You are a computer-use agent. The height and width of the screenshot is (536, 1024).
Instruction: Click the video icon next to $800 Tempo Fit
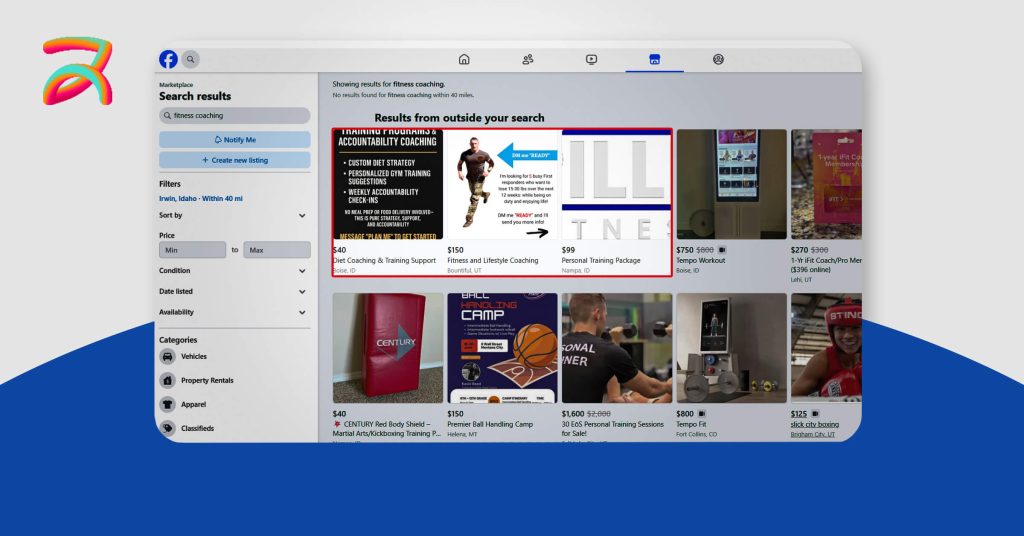pos(702,414)
